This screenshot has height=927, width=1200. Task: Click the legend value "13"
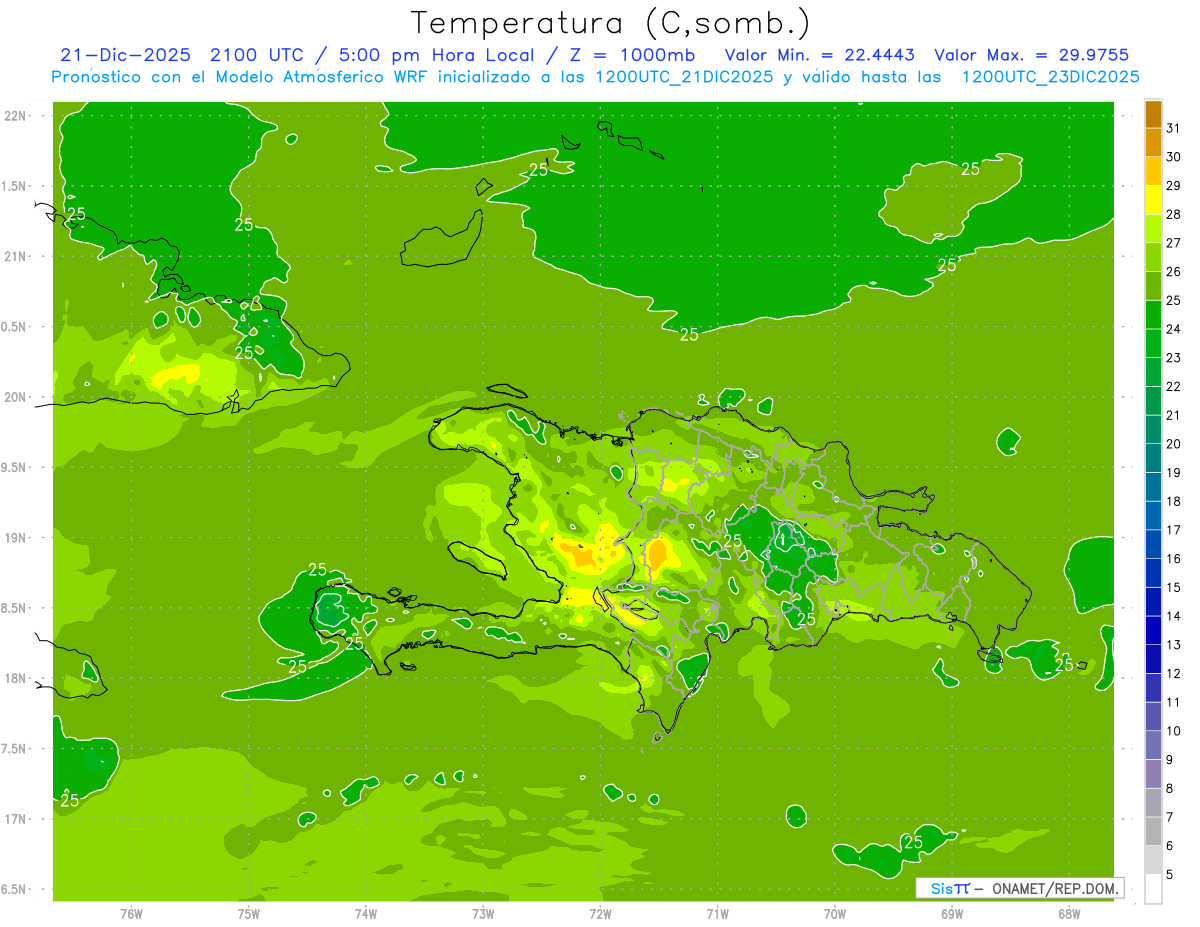point(1174,644)
